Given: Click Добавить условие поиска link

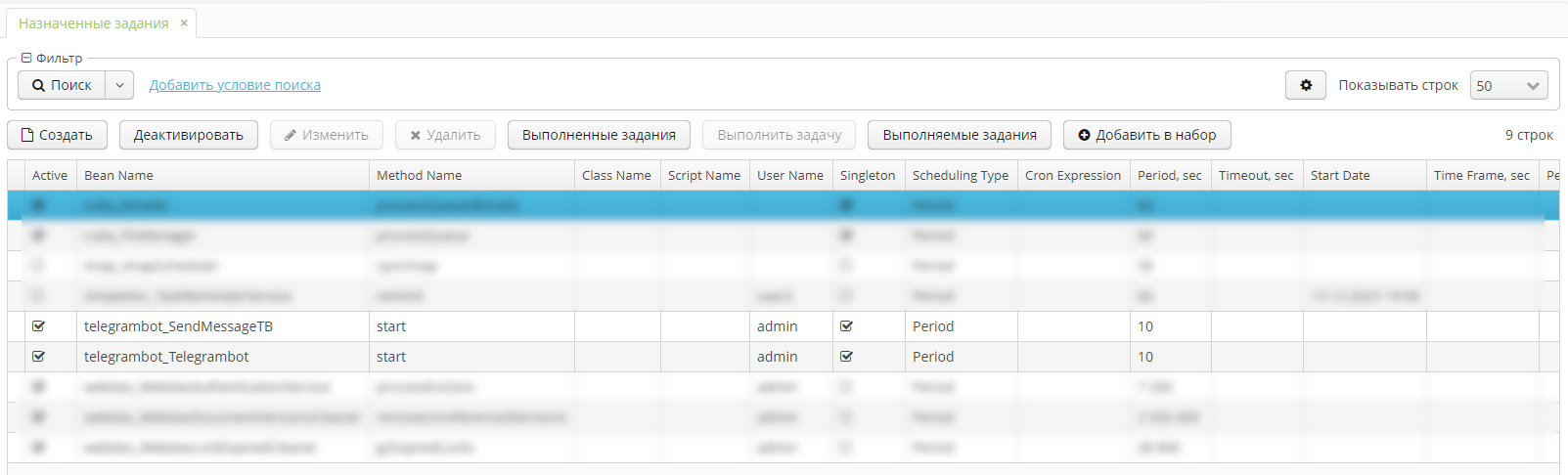Looking at the screenshot, I should (x=235, y=85).
